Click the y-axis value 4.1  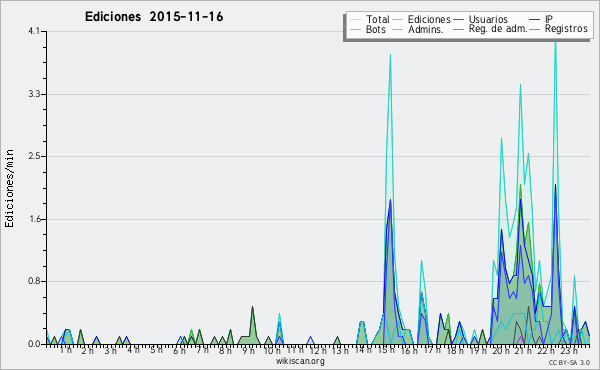pos(34,31)
